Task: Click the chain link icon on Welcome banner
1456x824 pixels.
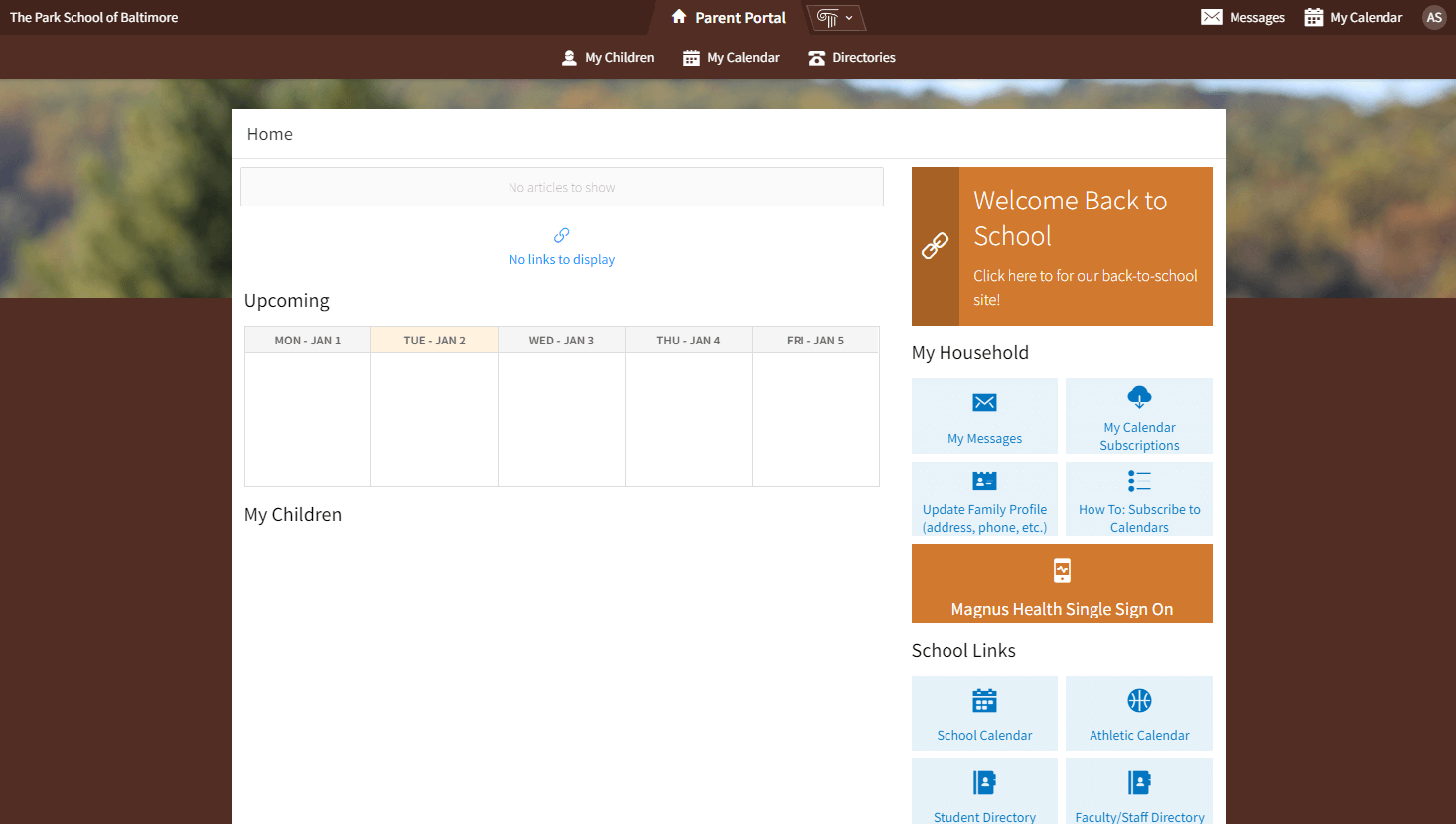Action: click(935, 246)
